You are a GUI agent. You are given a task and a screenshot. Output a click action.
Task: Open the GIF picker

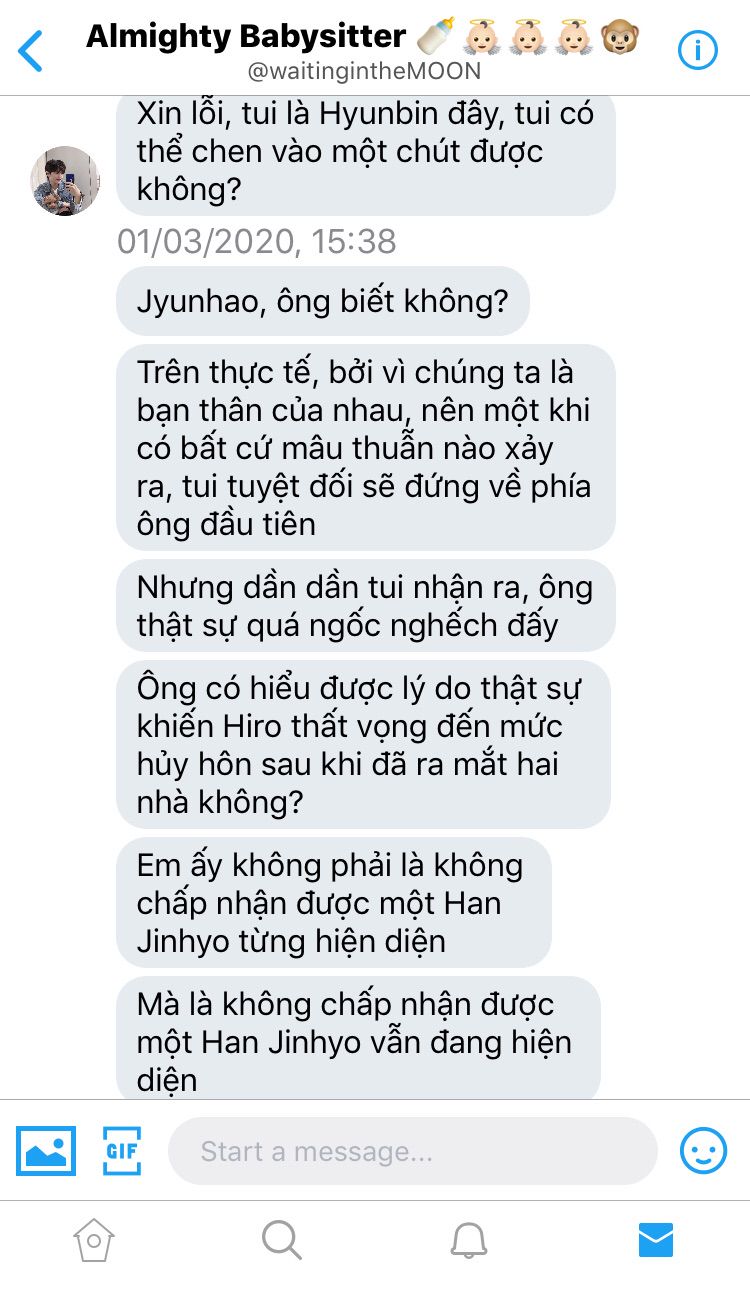122,1151
